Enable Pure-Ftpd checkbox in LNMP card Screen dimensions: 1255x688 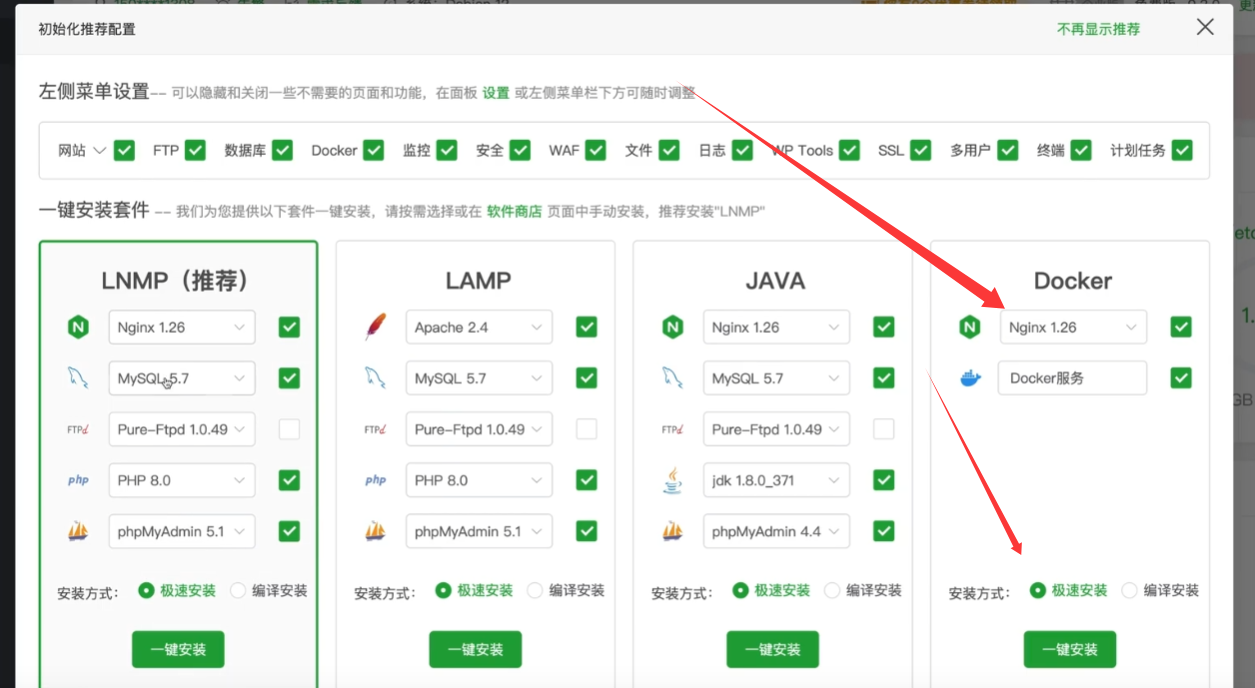pos(289,429)
